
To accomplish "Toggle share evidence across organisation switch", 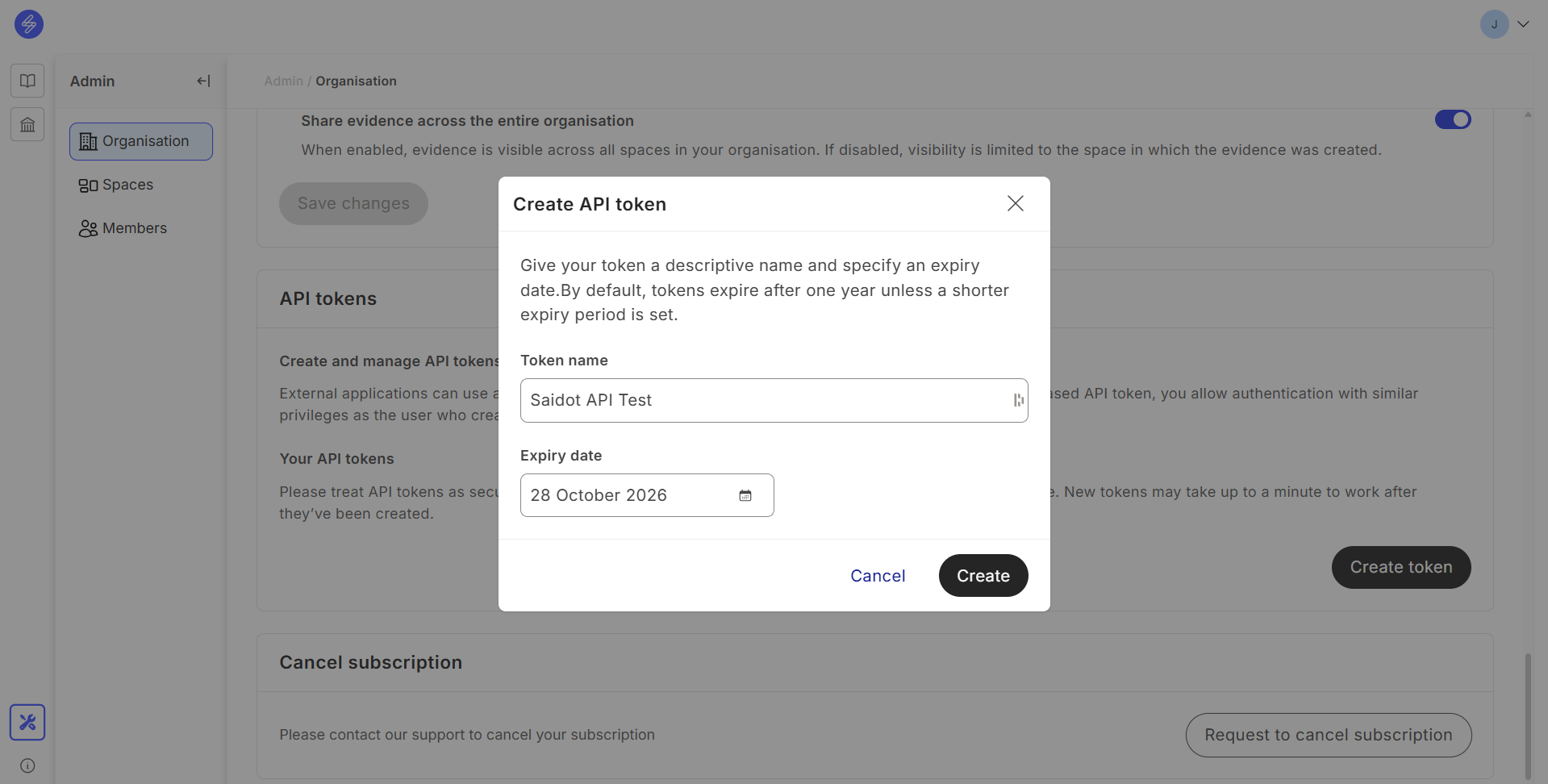I will (x=1452, y=120).
